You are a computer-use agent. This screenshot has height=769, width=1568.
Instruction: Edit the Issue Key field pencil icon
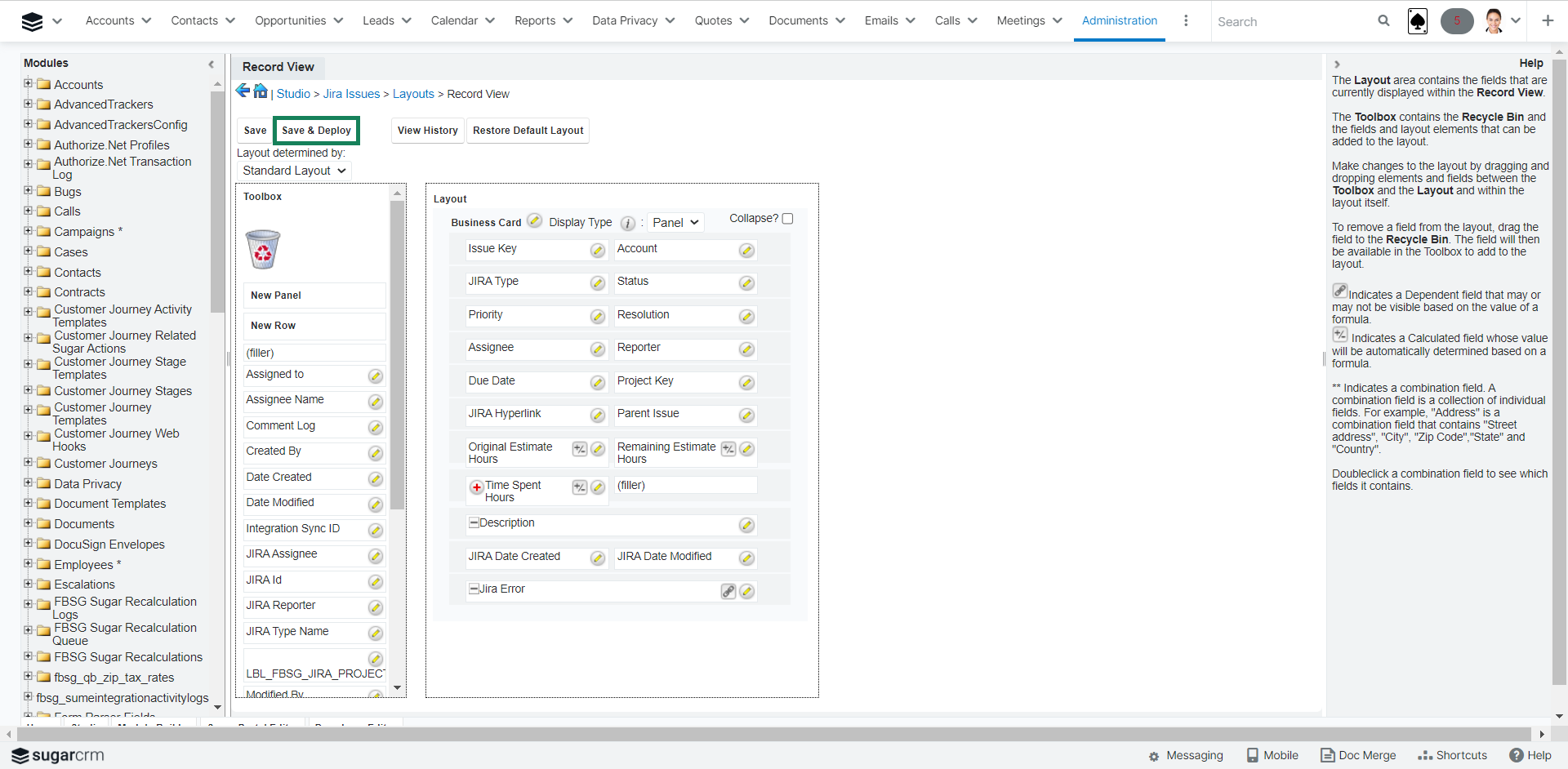598,251
